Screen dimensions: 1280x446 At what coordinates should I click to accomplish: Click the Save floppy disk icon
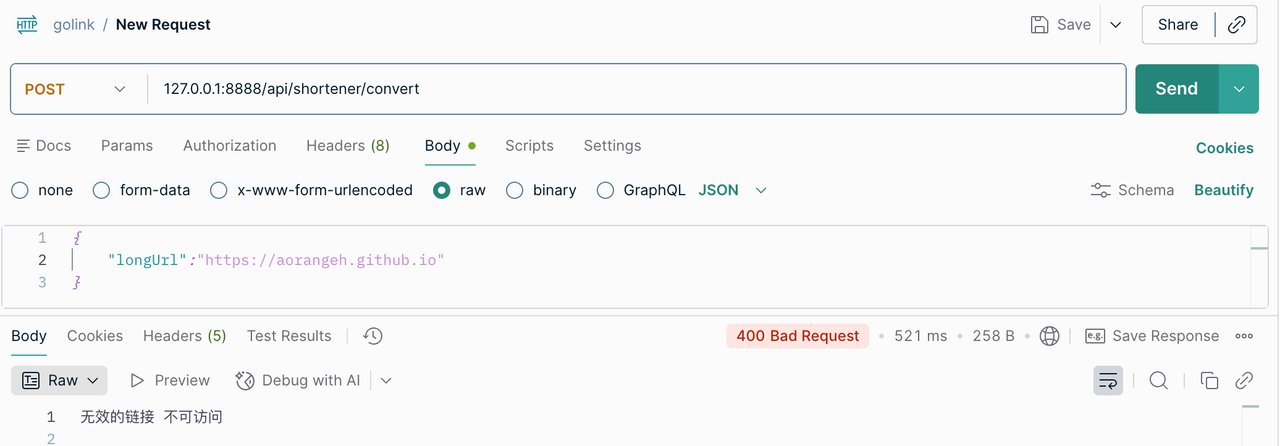[x=1040, y=24]
